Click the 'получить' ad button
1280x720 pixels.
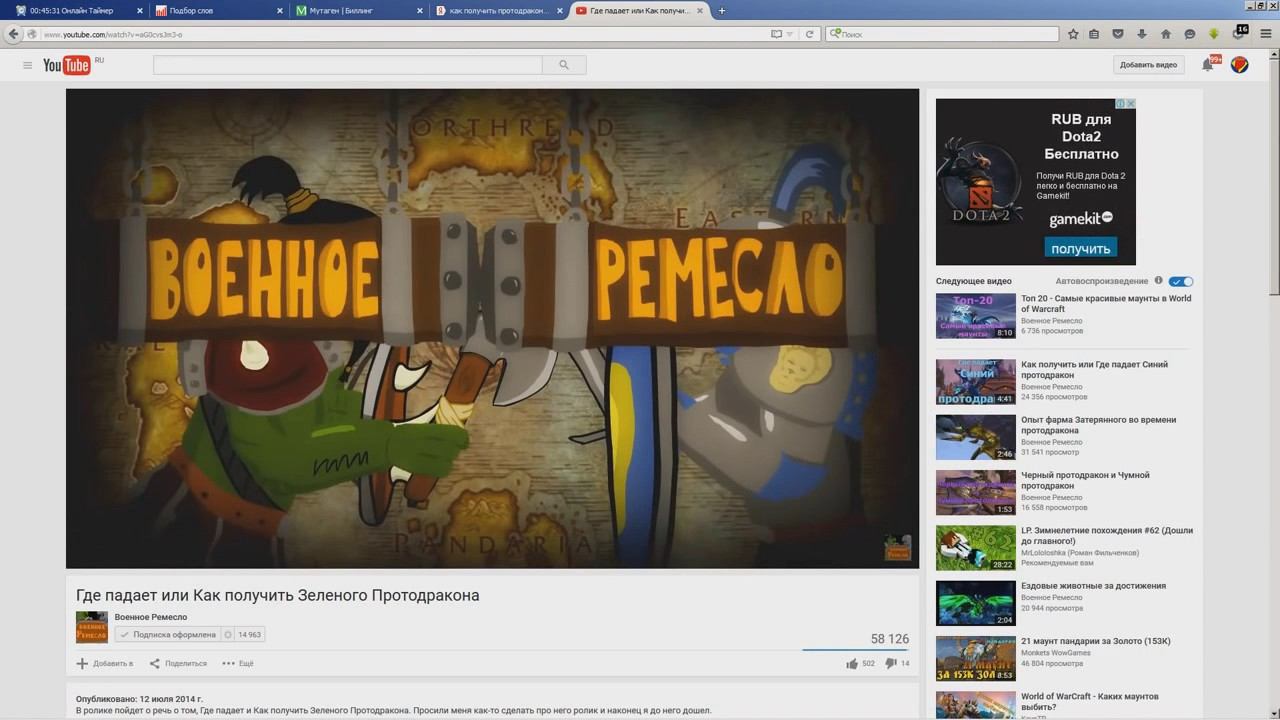1081,248
